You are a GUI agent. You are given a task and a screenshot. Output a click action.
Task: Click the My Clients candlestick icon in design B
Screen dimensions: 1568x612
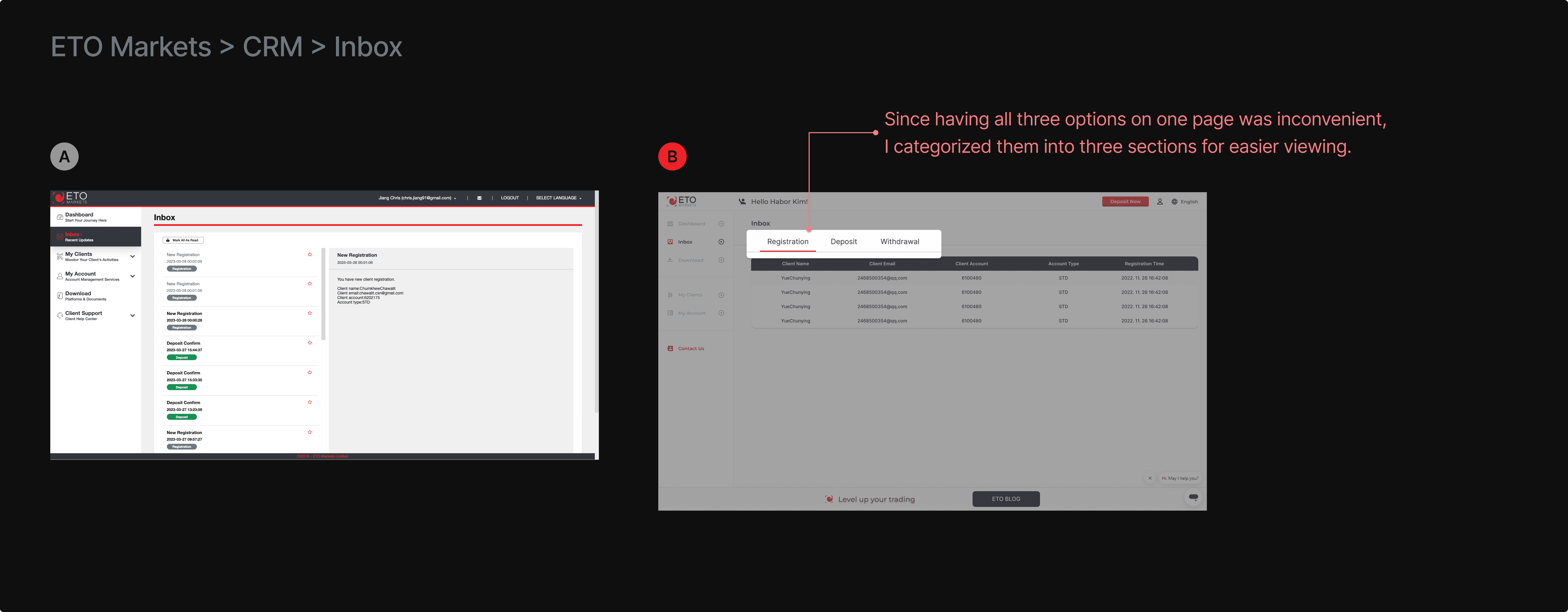(670, 295)
